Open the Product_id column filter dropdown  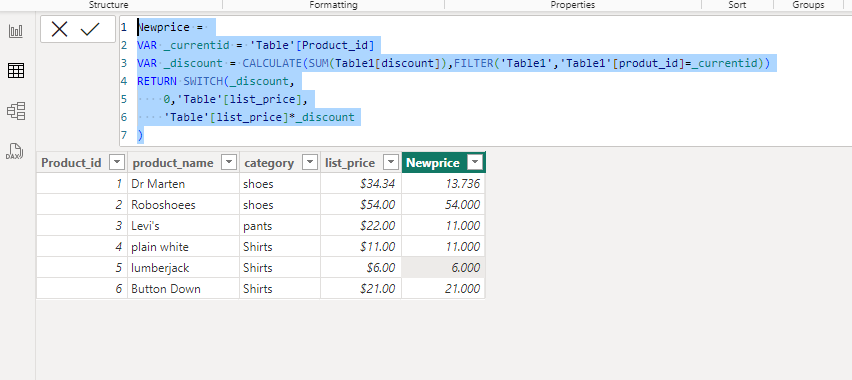pyautogui.click(x=117, y=162)
